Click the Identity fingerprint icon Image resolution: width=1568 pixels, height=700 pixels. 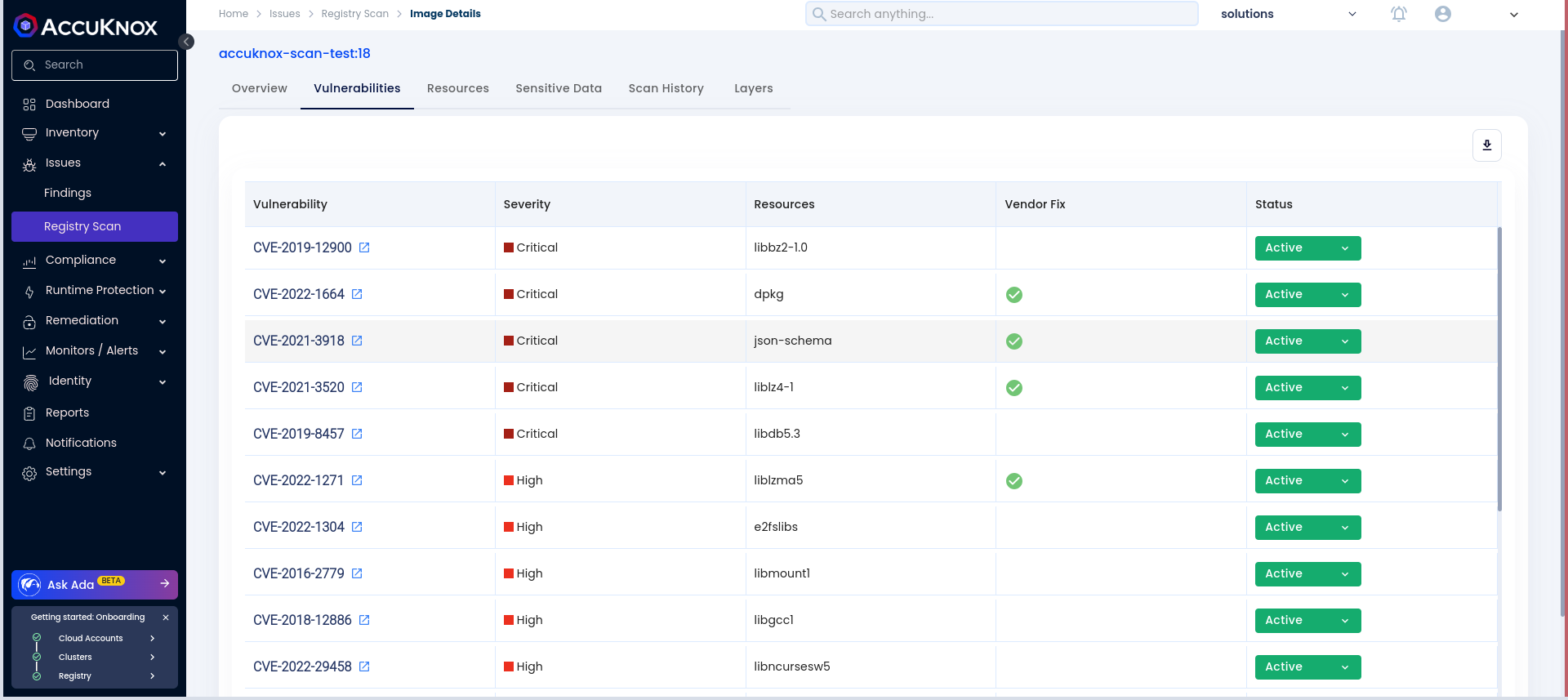(x=31, y=382)
